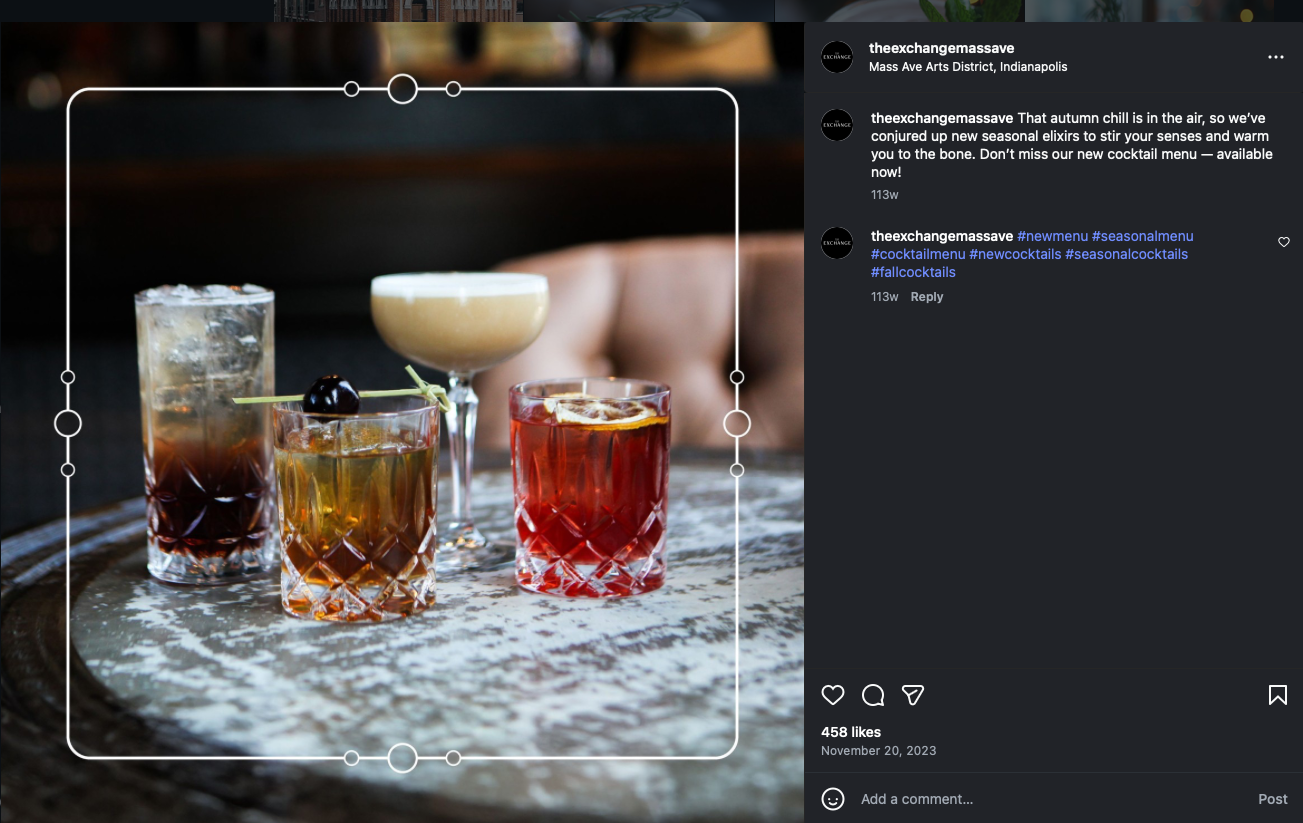Click the Post comment button
1303x823 pixels.
coord(1272,799)
